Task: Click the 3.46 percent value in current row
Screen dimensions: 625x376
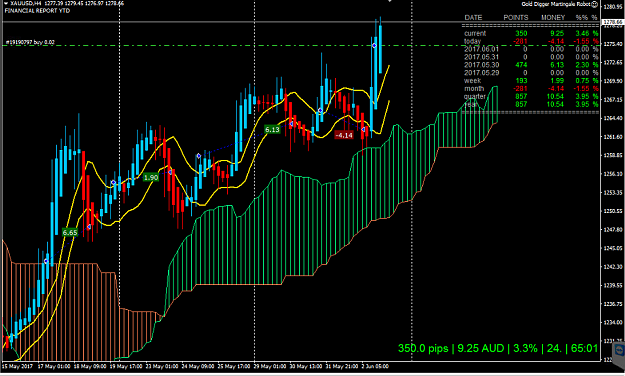Action: (x=582, y=33)
